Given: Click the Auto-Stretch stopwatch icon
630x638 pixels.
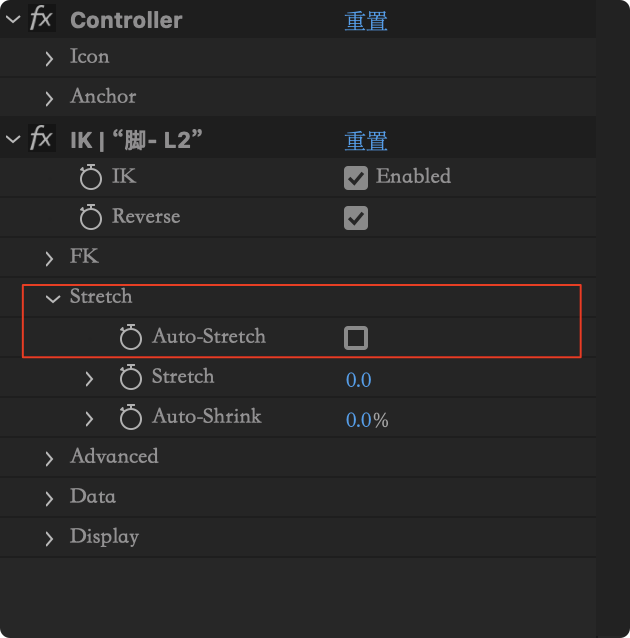Looking at the screenshot, I should 131,338.
